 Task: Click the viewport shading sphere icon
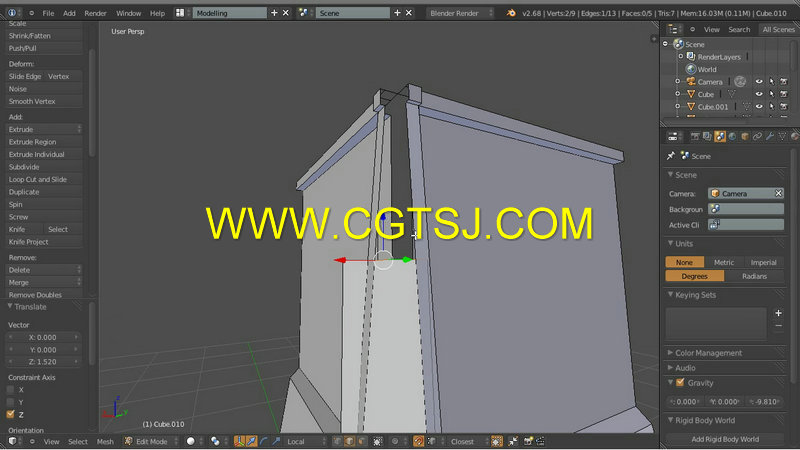click(190, 441)
